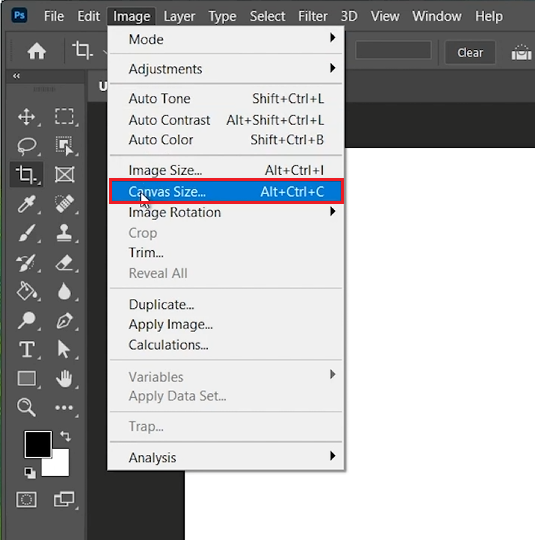Viewport: 535px width, 540px height.
Task: Select the Clone Stamp tool
Action: click(x=64, y=233)
